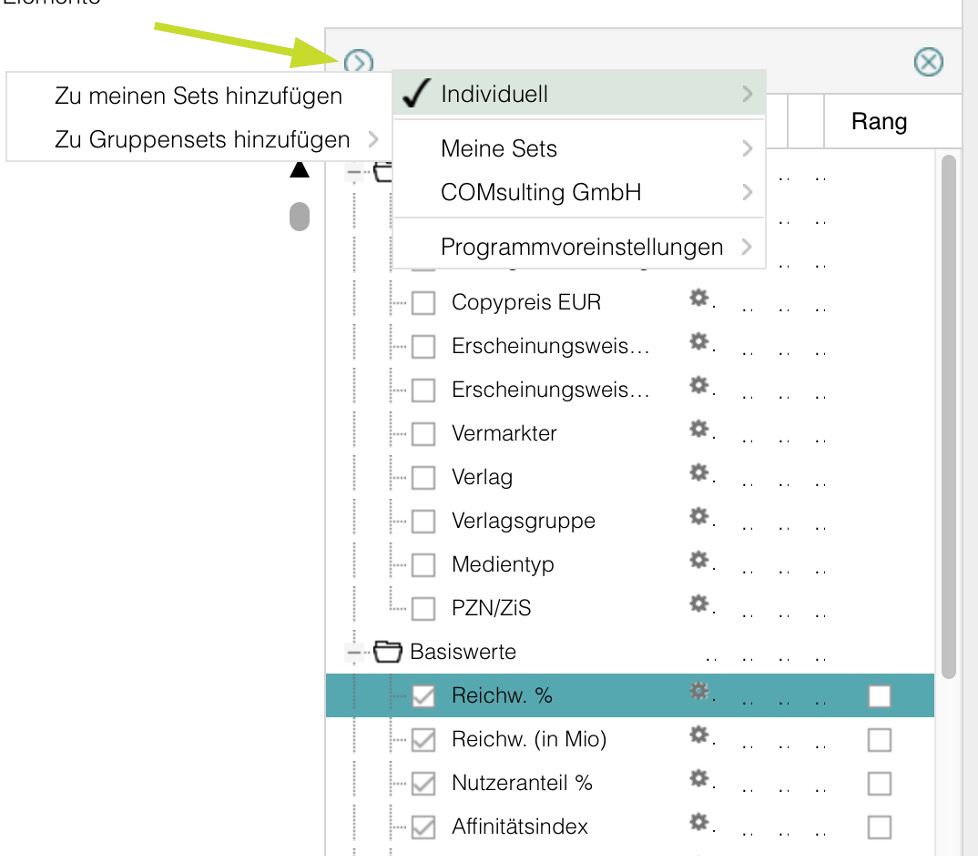Screen dimensions: 978x856
Task: Expand the Programmvoreinstellungen submenu
Action: (579, 247)
